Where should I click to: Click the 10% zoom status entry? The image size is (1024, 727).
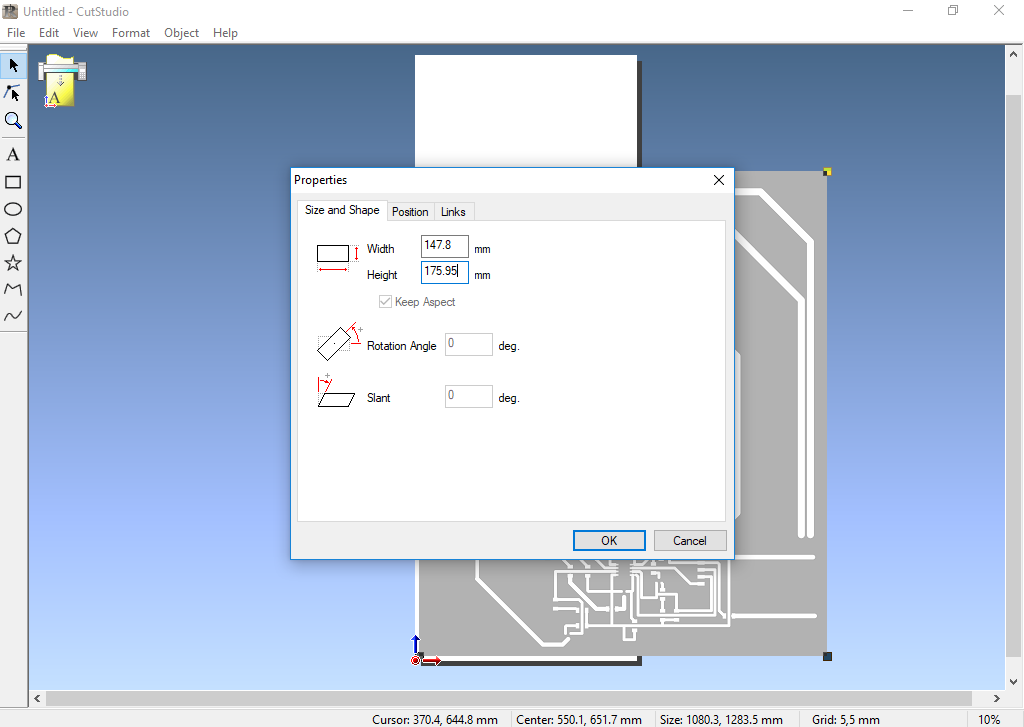[989, 719]
